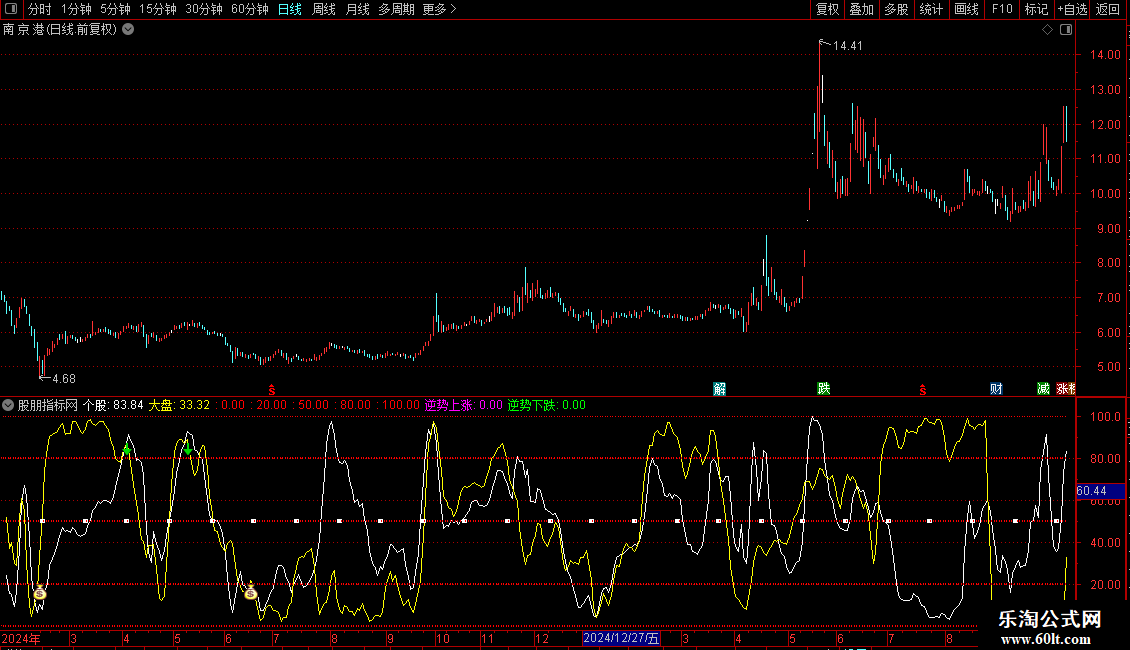
Task: Select the 周线 weekly tab
Action: coord(324,9)
